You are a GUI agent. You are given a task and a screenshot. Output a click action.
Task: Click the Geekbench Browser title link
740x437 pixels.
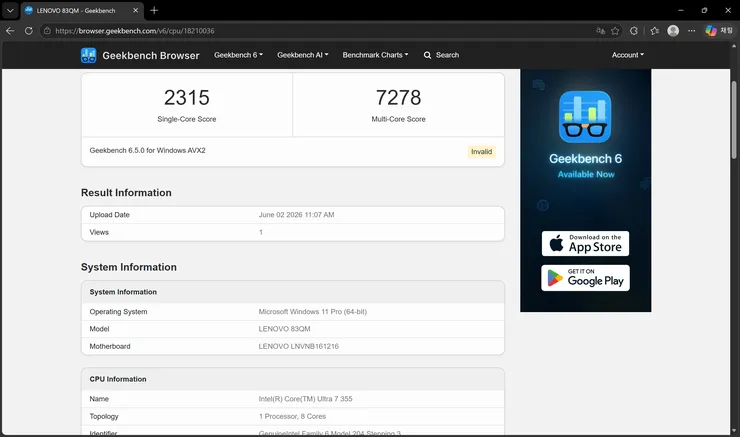click(x=151, y=56)
